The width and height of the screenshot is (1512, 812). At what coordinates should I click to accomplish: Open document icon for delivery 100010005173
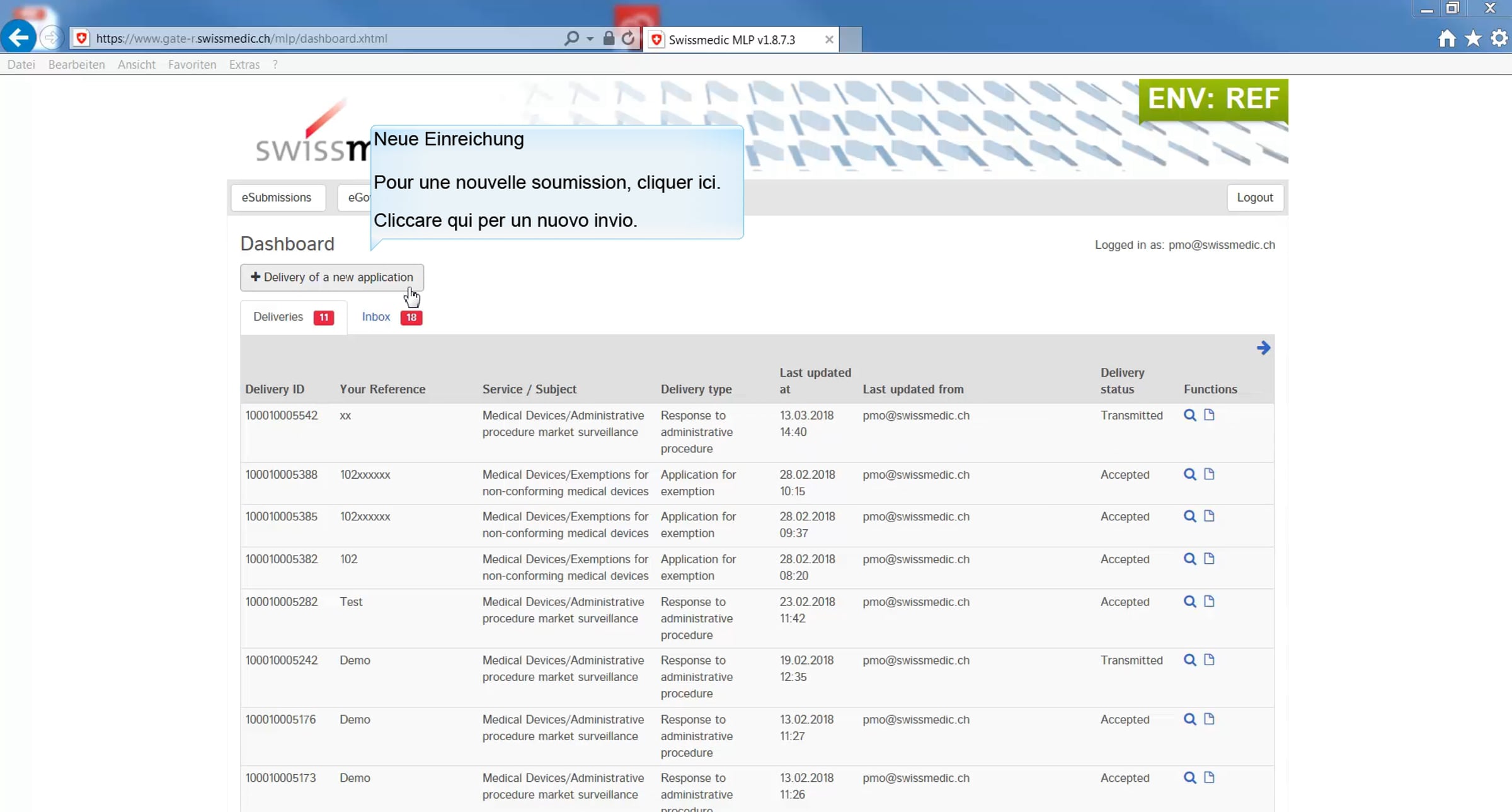pos(1209,777)
